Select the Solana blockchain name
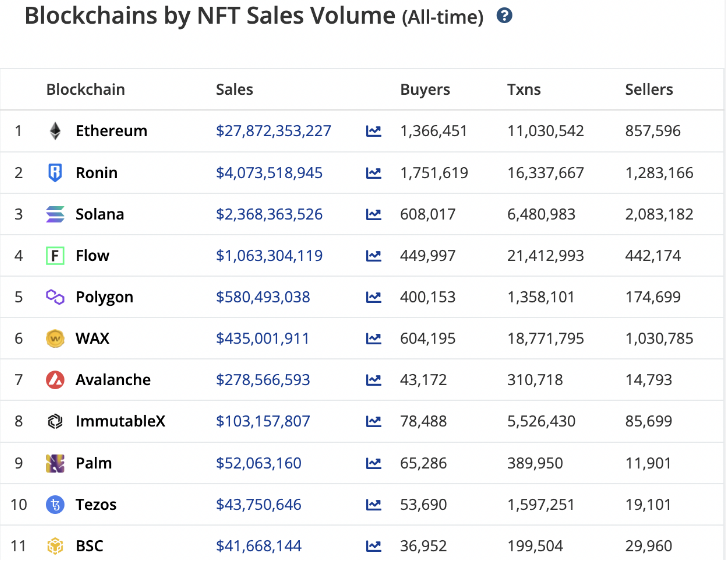The height and width of the screenshot is (561, 726). click(100, 214)
